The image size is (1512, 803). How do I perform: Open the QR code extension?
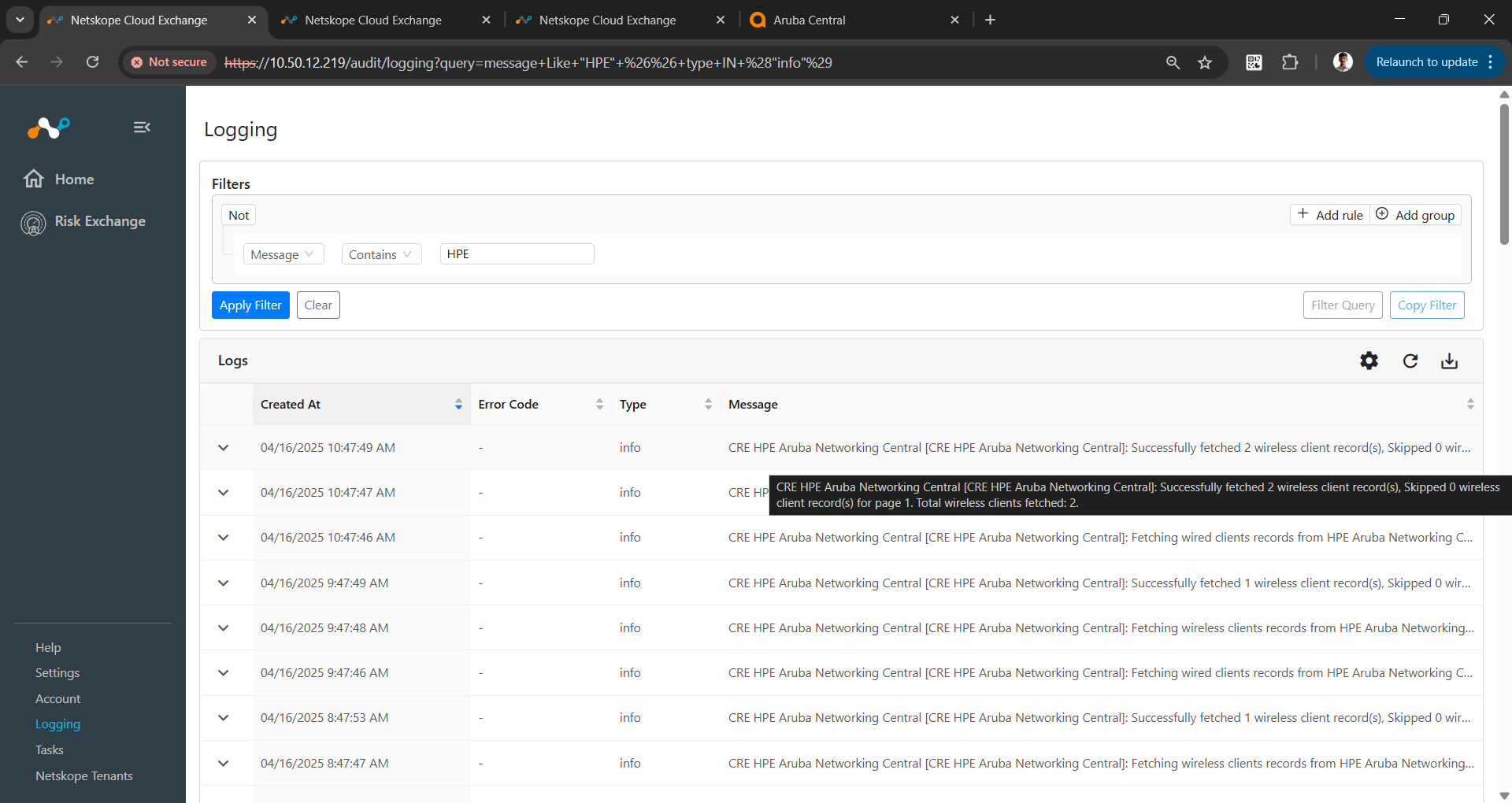(1254, 62)
